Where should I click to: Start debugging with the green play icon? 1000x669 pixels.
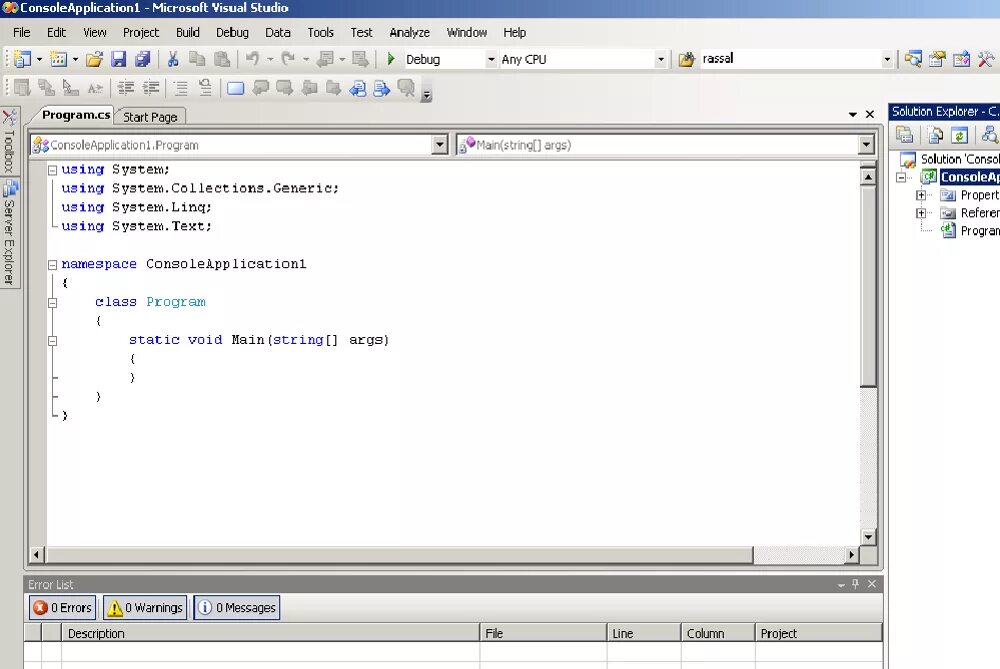(391, 59)
